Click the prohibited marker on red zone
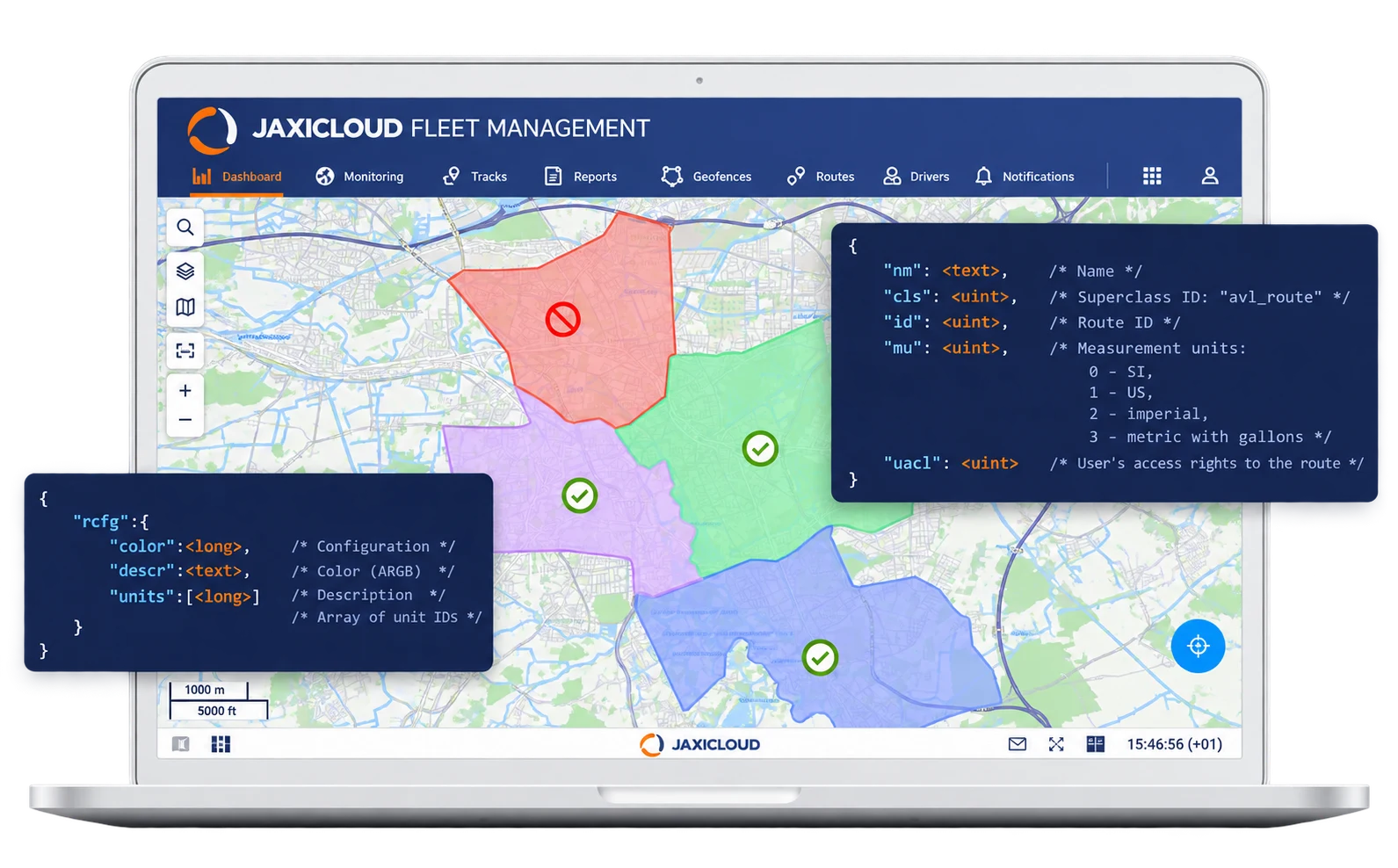The width and height of the screenshot is (1398, 868). [x=562, y=320]
